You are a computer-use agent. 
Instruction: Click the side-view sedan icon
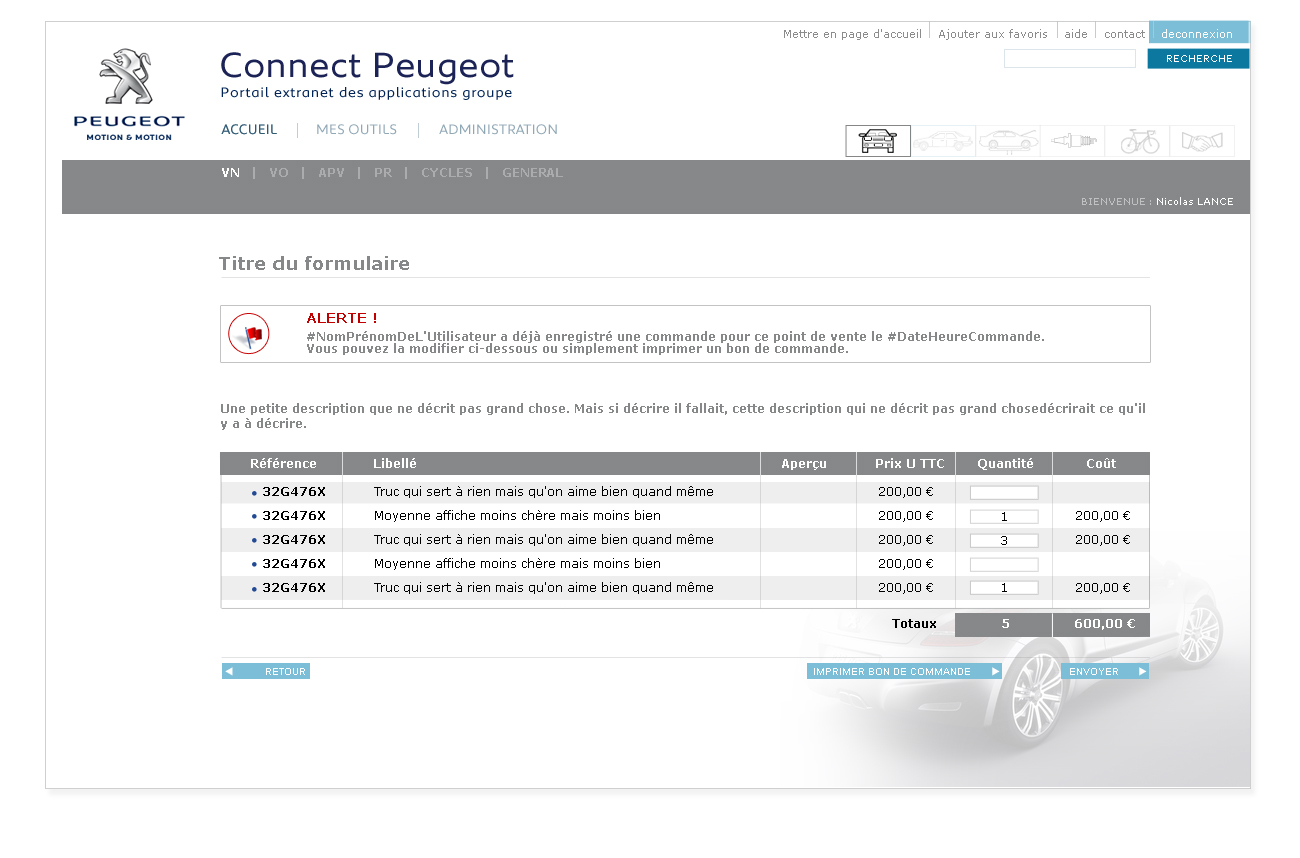(x=943, y=141)
